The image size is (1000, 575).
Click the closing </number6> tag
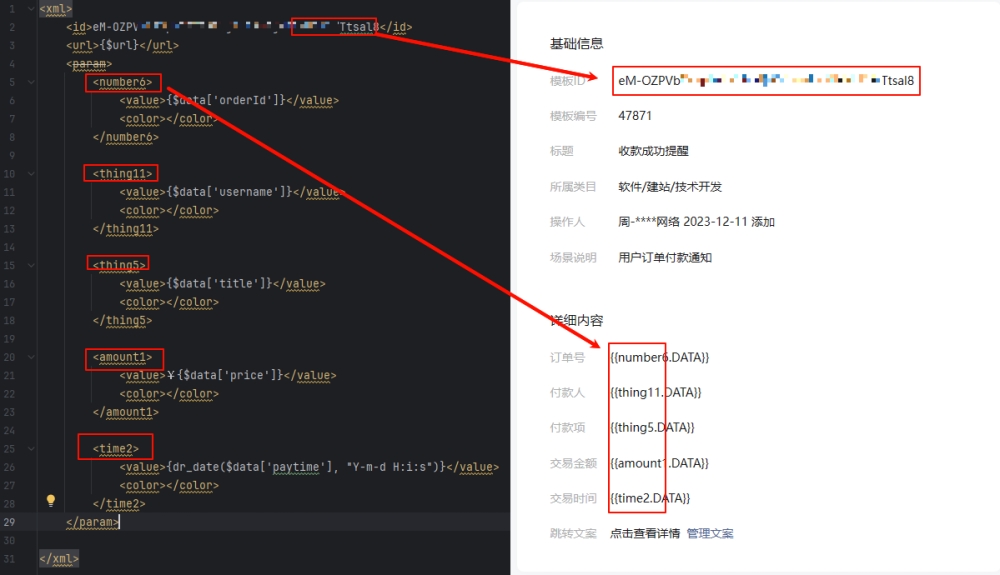(x=126, y=137)
